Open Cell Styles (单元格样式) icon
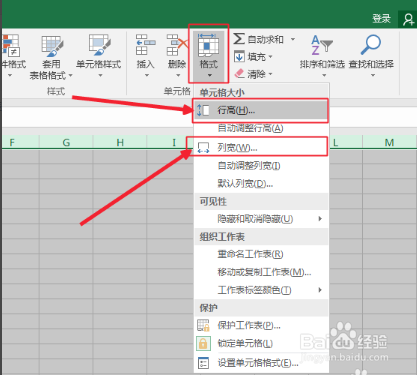This screenshot has height=375, width=417. [99, 45]
